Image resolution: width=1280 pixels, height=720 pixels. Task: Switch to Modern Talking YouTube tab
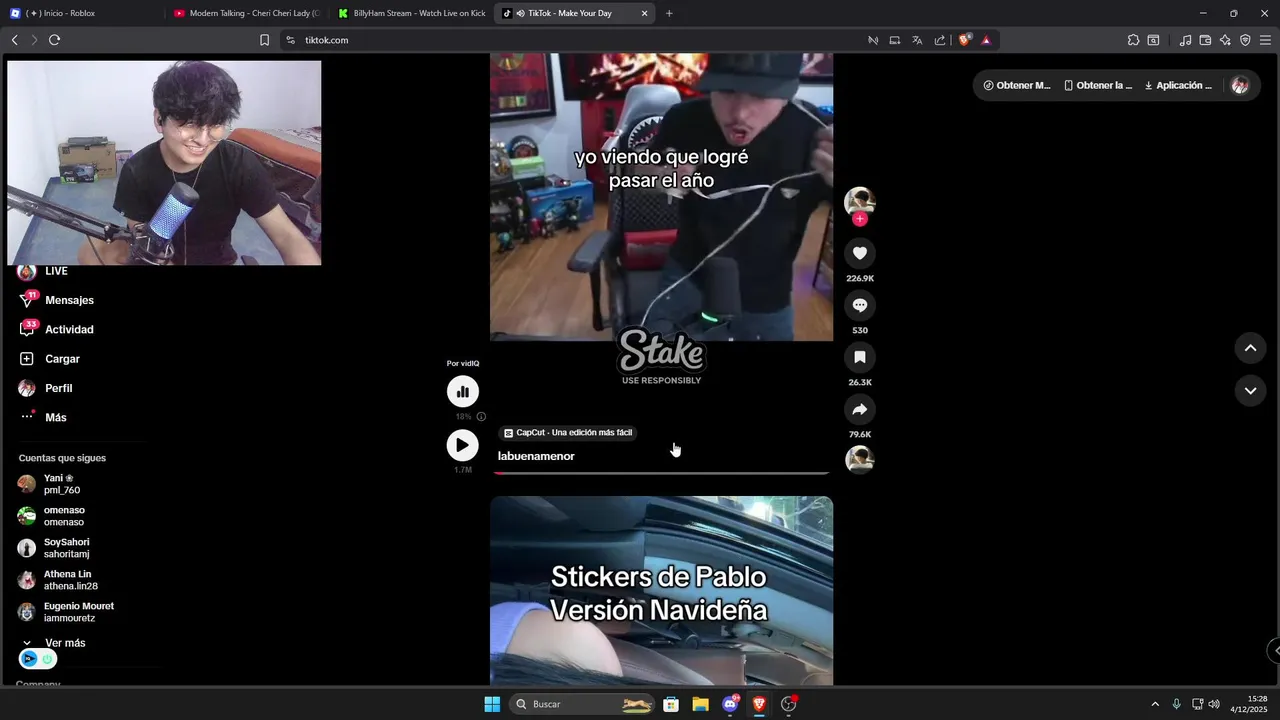point(247,13)
